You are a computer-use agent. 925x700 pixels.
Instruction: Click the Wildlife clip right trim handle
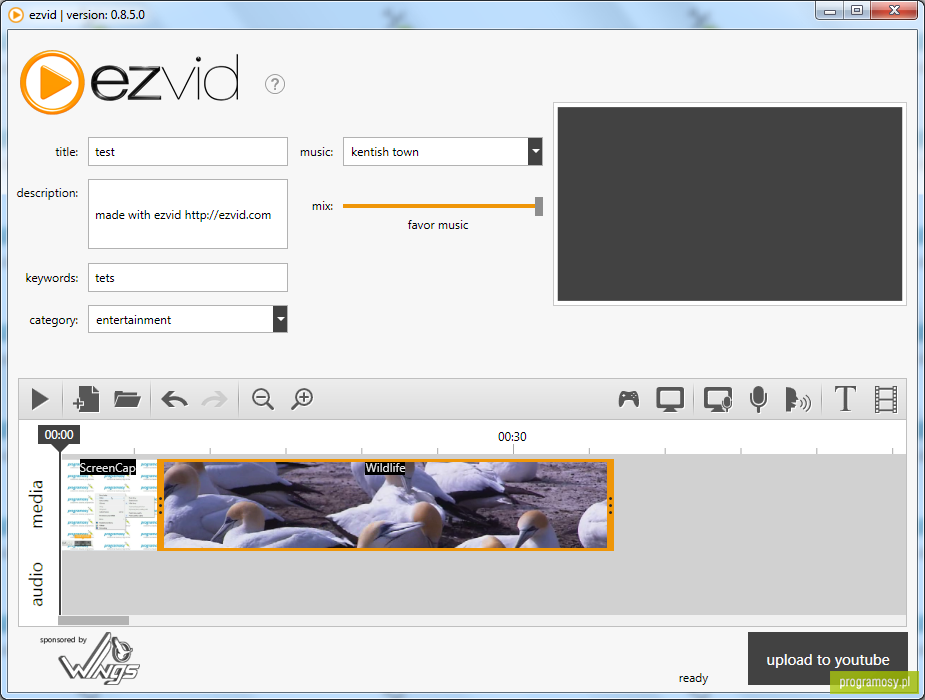click(x=610, y=505)
